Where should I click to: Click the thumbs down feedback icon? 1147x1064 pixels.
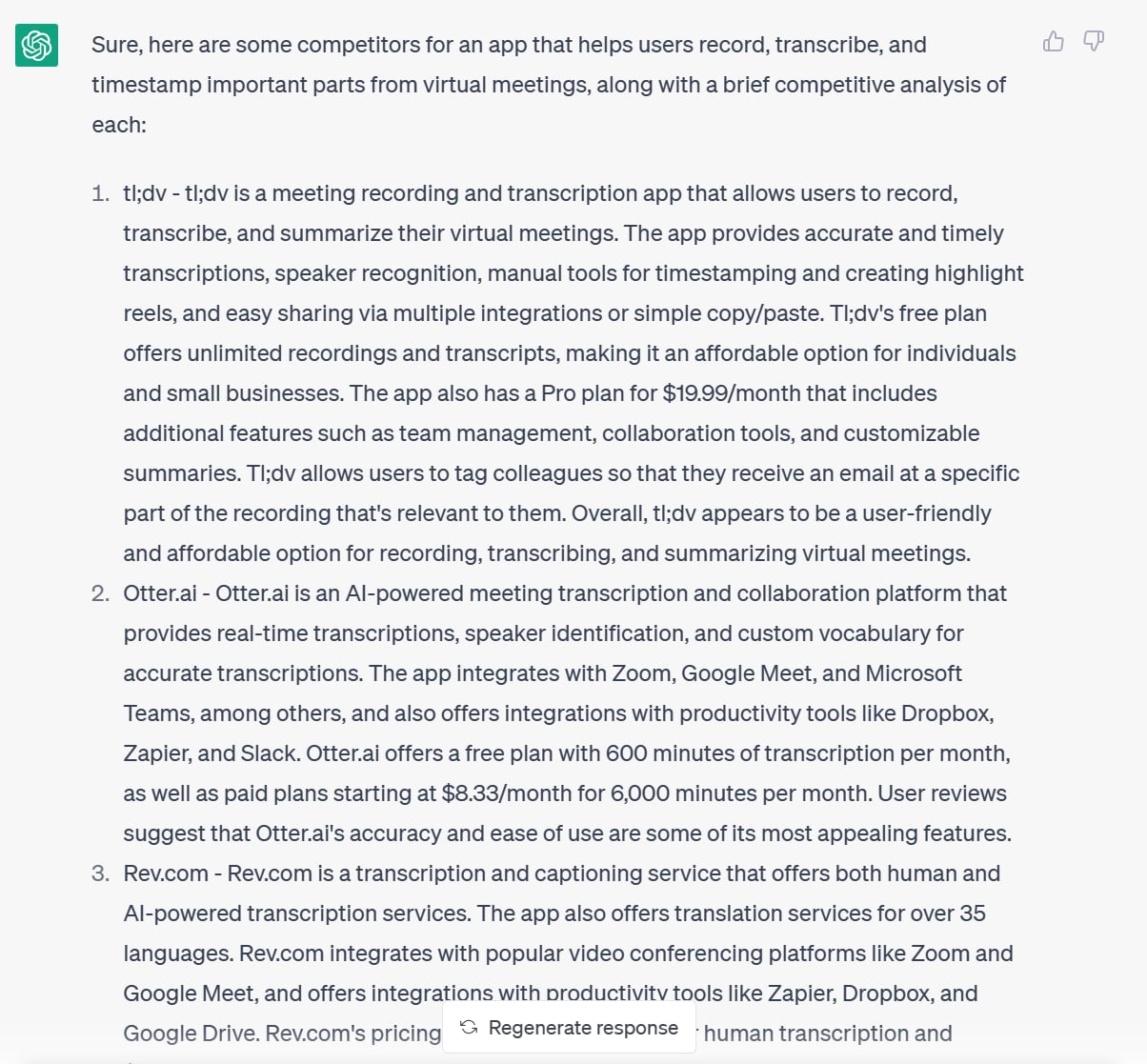click(1094, 41)
